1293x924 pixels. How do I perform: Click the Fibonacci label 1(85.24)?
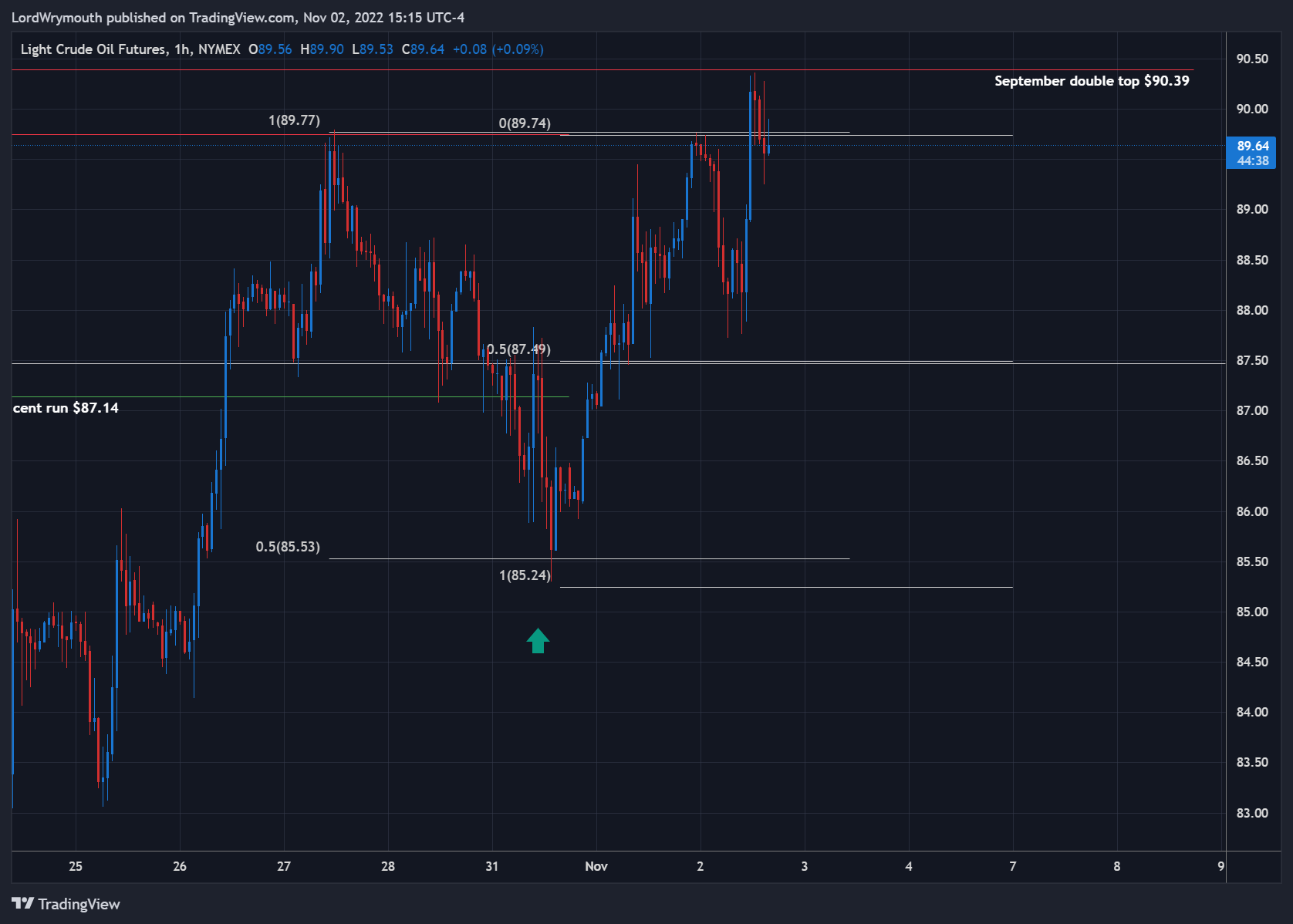(525, 575)
